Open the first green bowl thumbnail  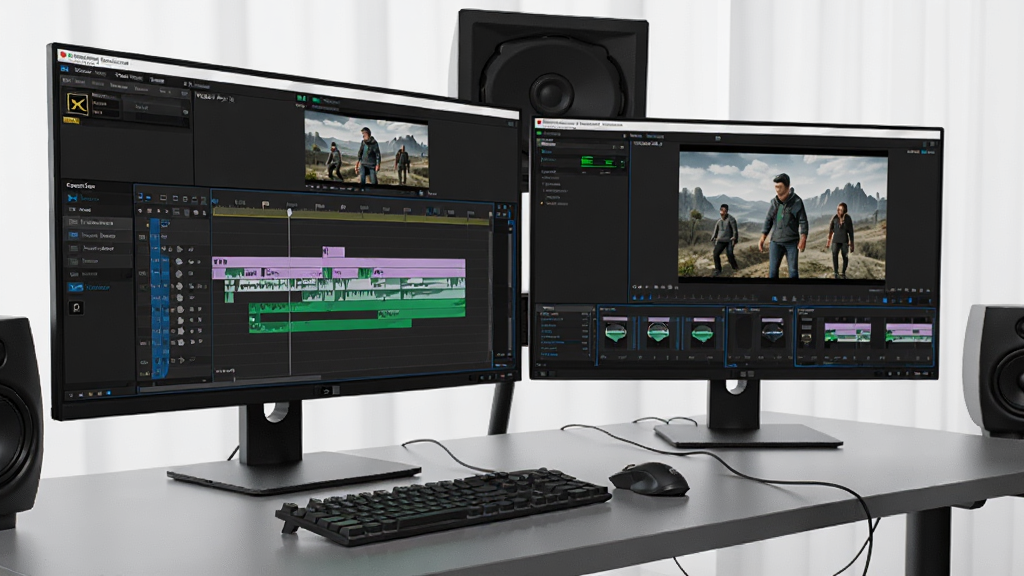[x=615, y=330]
